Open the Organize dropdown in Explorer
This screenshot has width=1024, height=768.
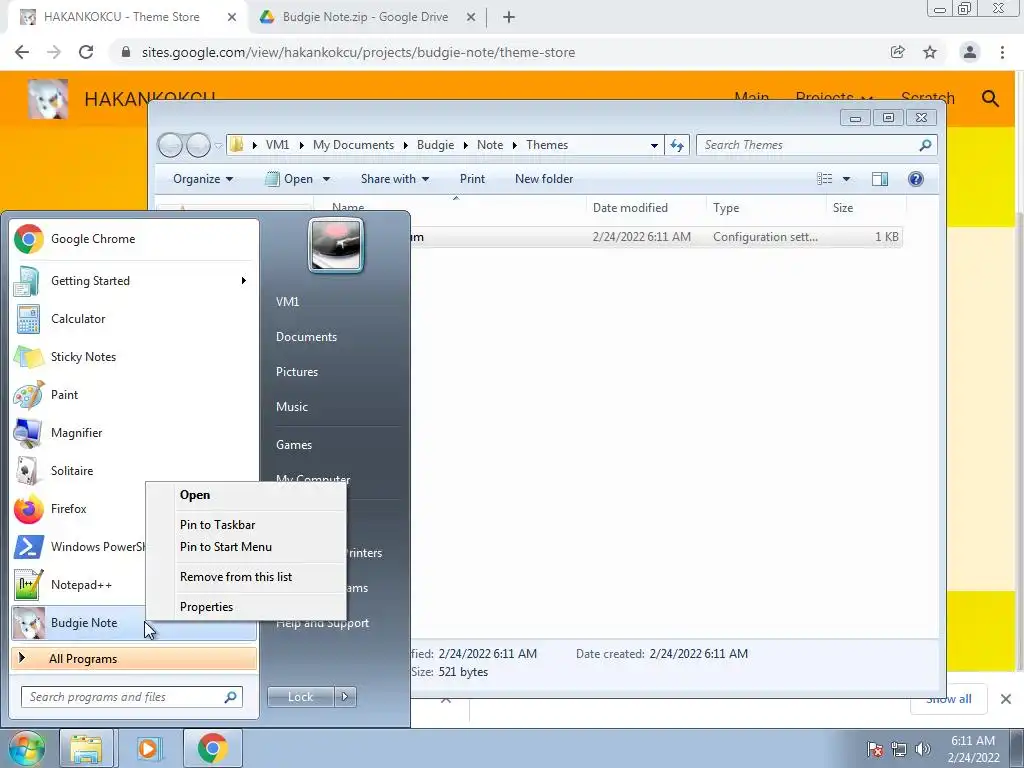click(x=202, y=179)
